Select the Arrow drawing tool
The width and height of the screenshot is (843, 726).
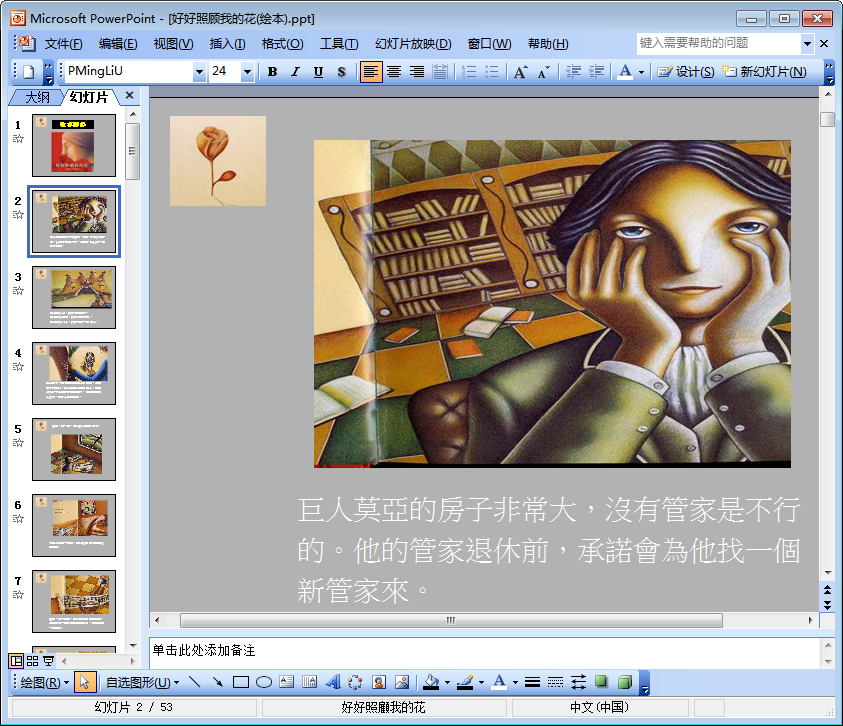[218, 682]
